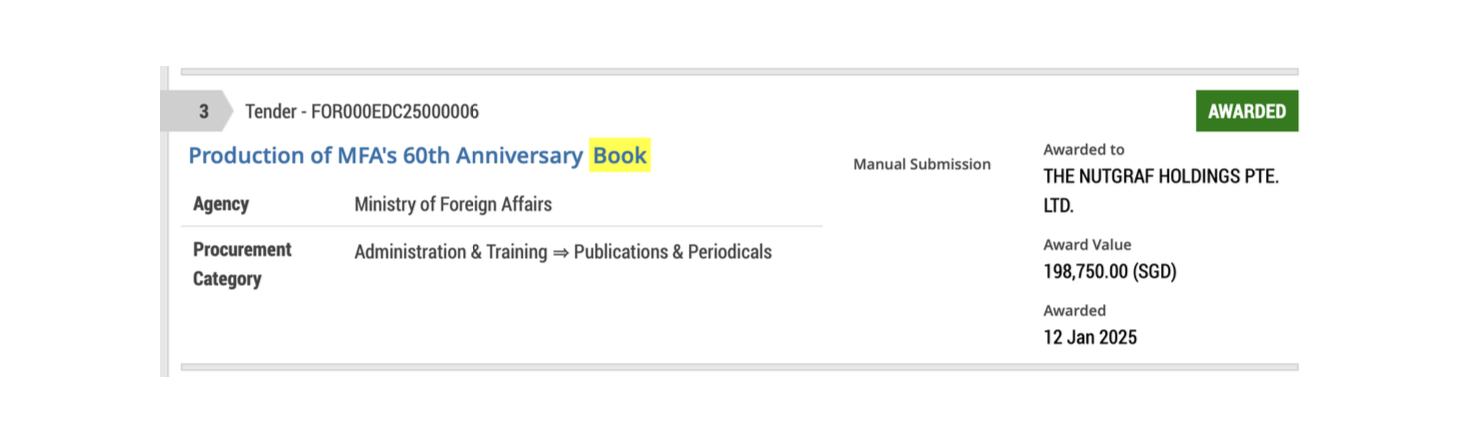The height and width of the screenshot is (429, 1480).
Task: Open the Production of MFA's 60th Anniversary link
Action: pos(385,156)
